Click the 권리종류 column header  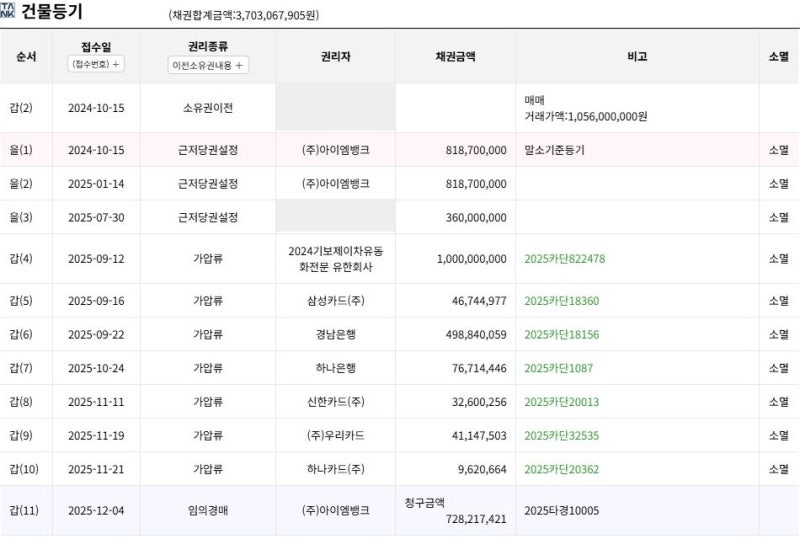[x=208, y=46]
